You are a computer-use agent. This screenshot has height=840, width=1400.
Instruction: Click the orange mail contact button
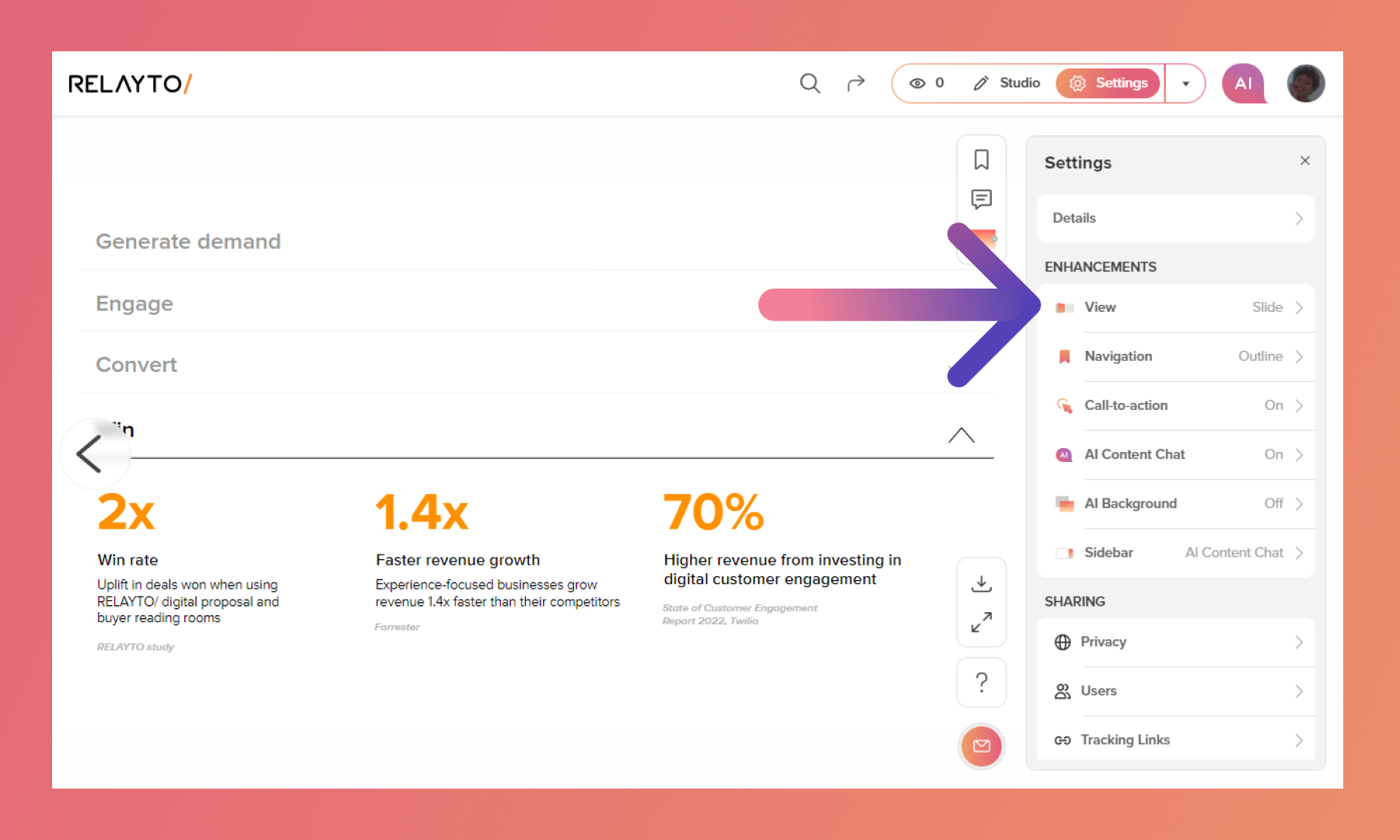click(x=982, y=746)
